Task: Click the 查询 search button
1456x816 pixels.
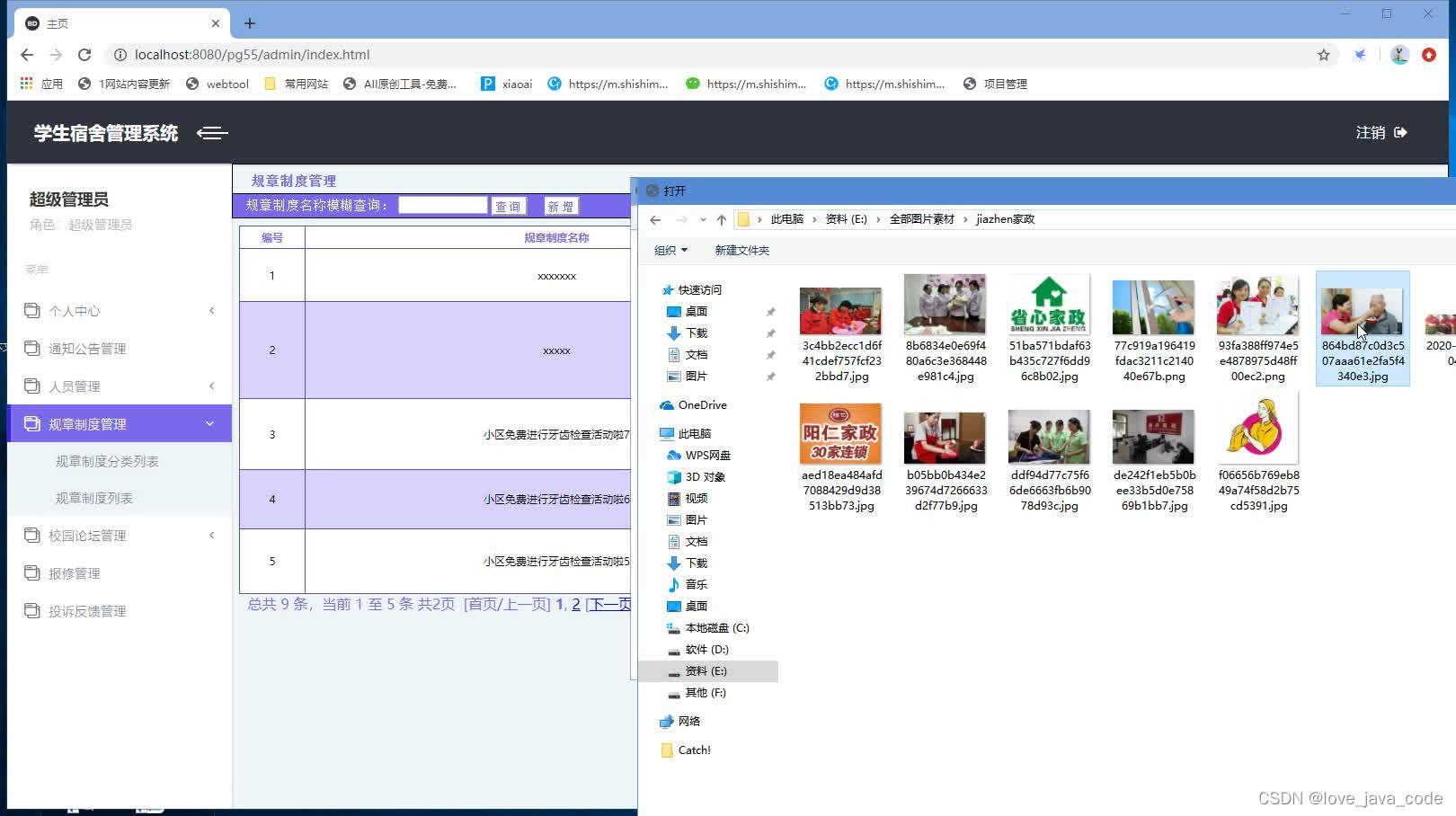Action: pos(509,205)
